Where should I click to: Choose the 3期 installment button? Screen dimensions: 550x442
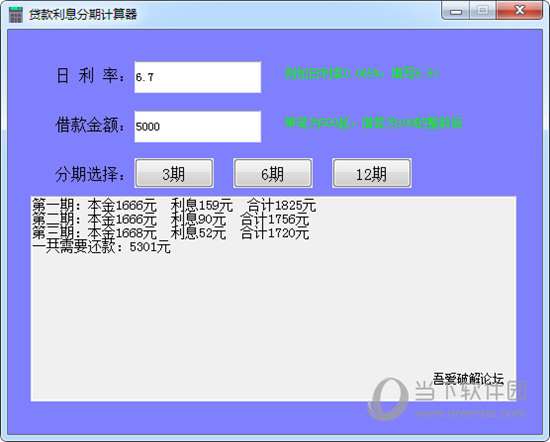(174, 173)
